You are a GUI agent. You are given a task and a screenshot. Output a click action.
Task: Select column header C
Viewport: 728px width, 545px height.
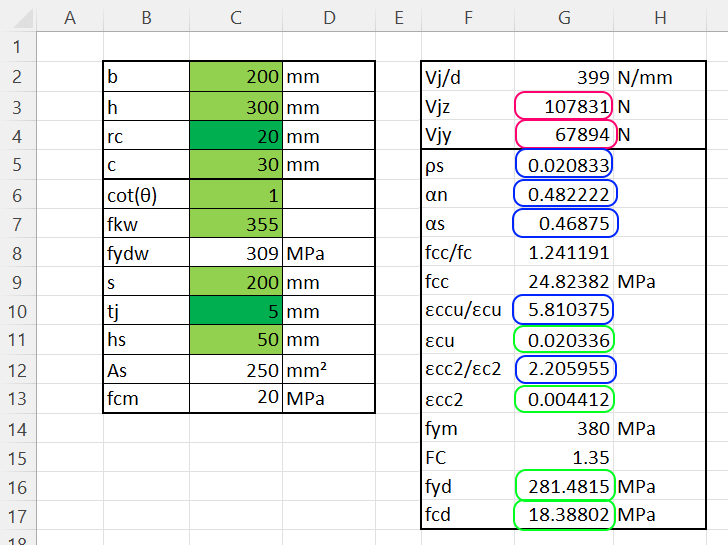(236, 18)
